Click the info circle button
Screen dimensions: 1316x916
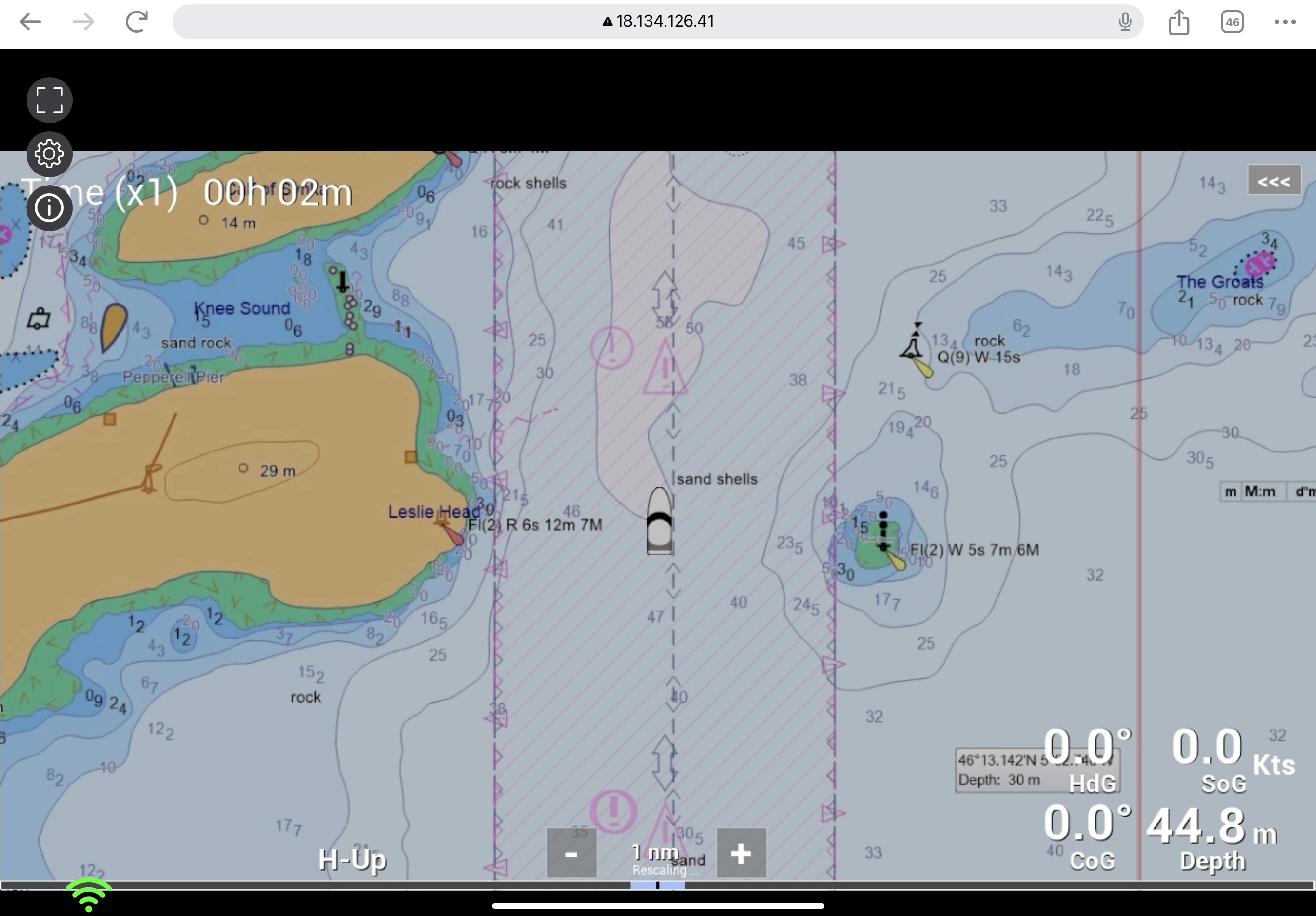click(49, 208)
